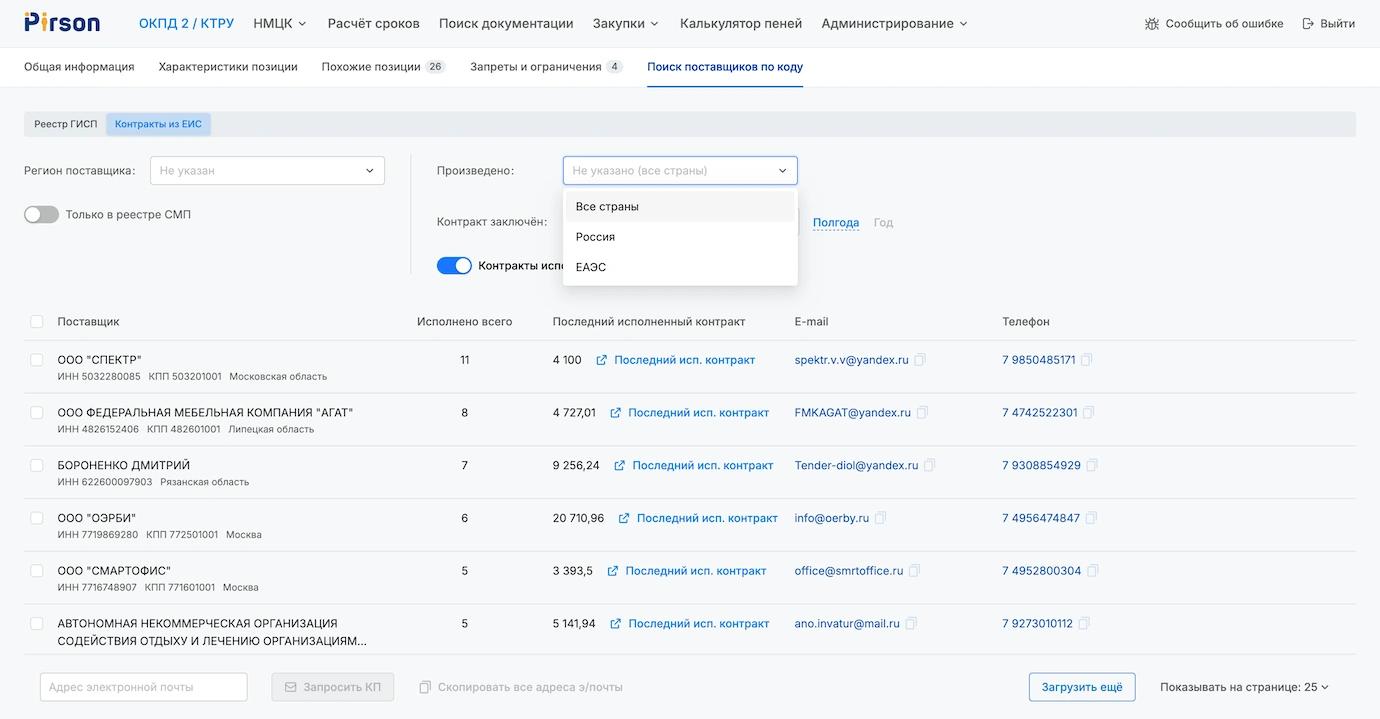Switch to the 'Реестр ГИСП' view
This screenshot has height=719, width=1380.
[x=66, y=124]
